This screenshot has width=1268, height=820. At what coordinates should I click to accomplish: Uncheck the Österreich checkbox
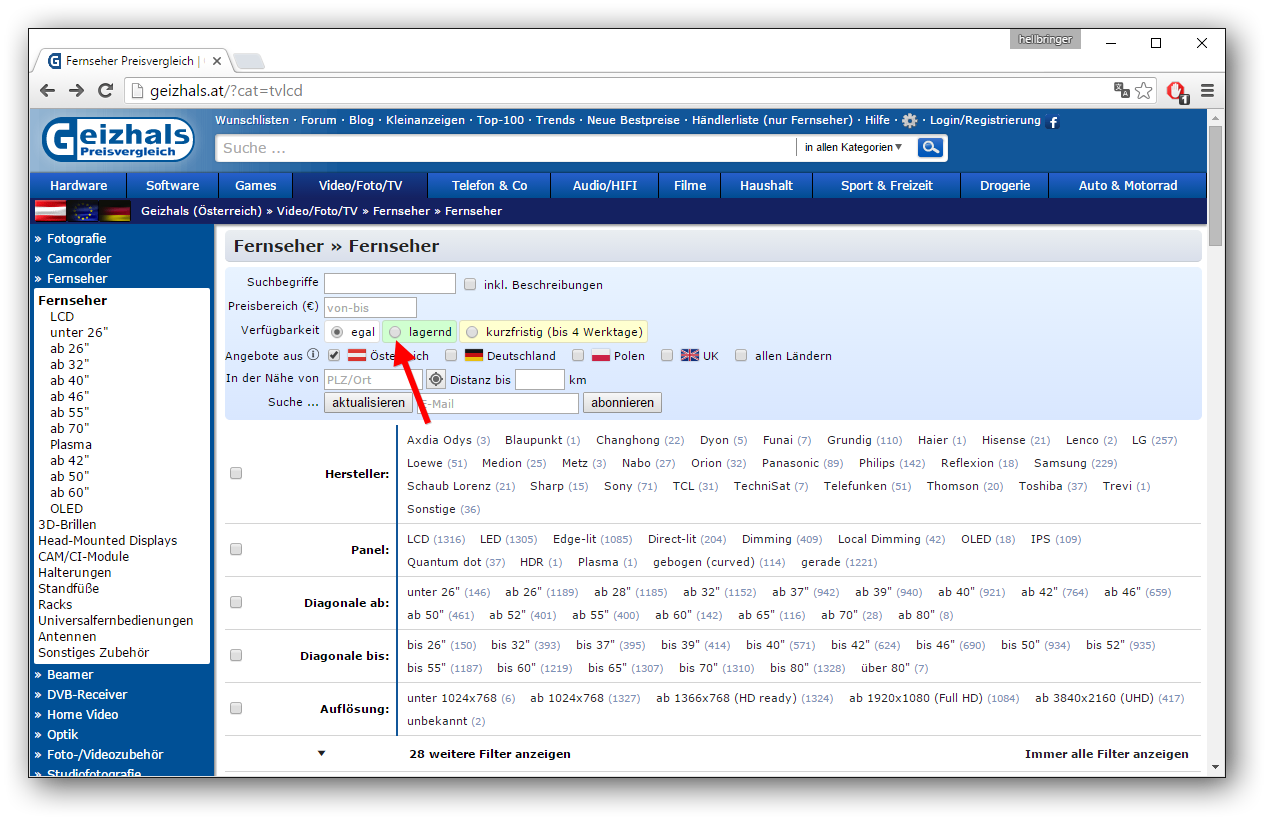pos(334,355)
